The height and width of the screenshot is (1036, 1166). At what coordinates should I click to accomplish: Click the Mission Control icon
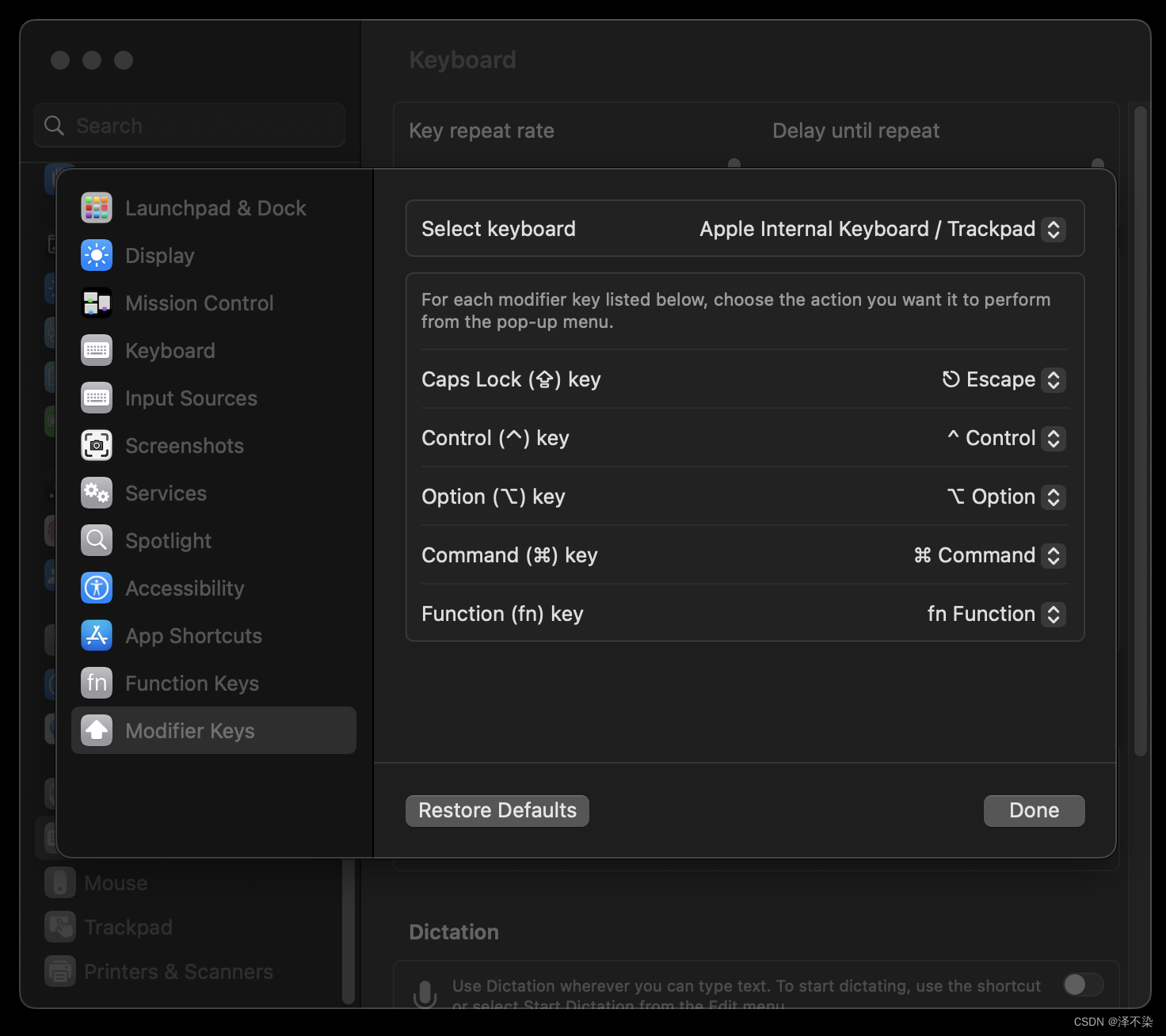[x=96, y=303]
